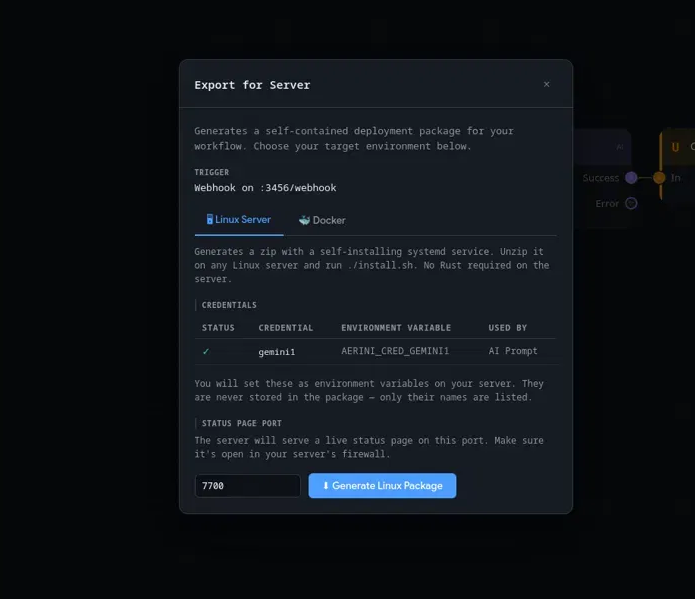Close the Export for Server dialog
The image size is (695, 599).
[546, 84]
